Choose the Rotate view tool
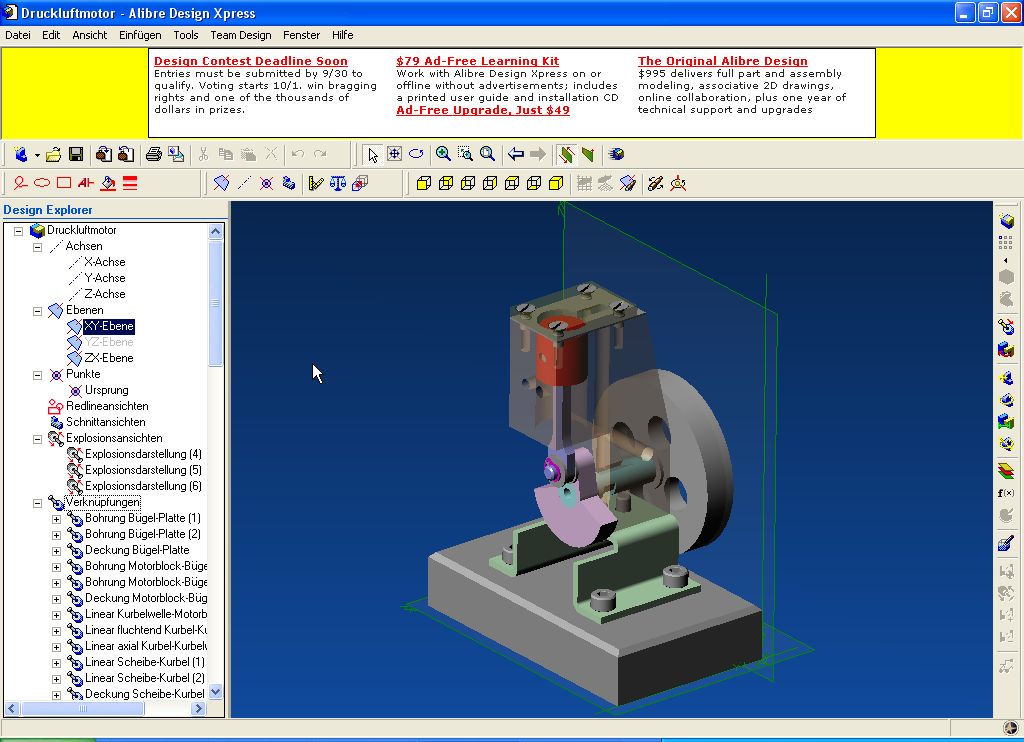The image size is (1024, 742). coord(416,154)
